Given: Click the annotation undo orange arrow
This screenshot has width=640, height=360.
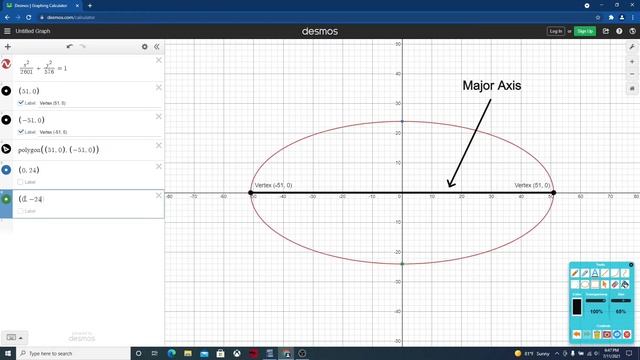Looking at the screenshot, I should coord(576,334).
